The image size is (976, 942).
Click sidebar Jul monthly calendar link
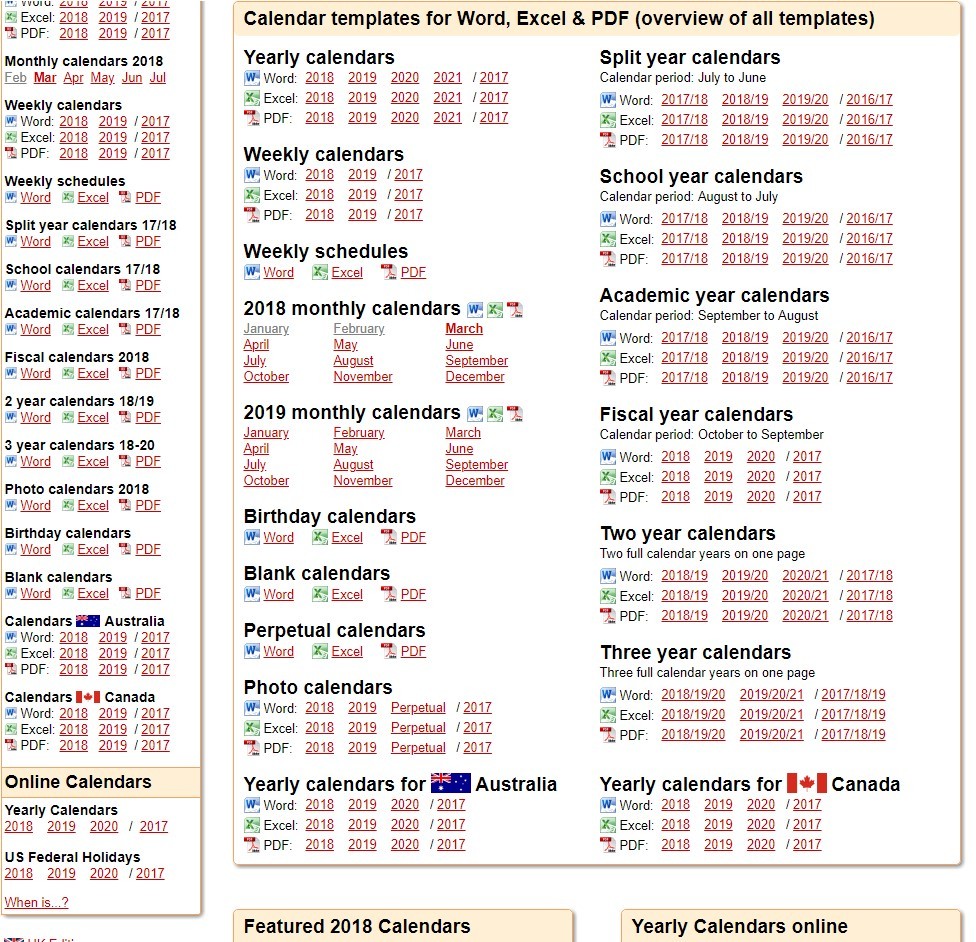tap(157, 78)
